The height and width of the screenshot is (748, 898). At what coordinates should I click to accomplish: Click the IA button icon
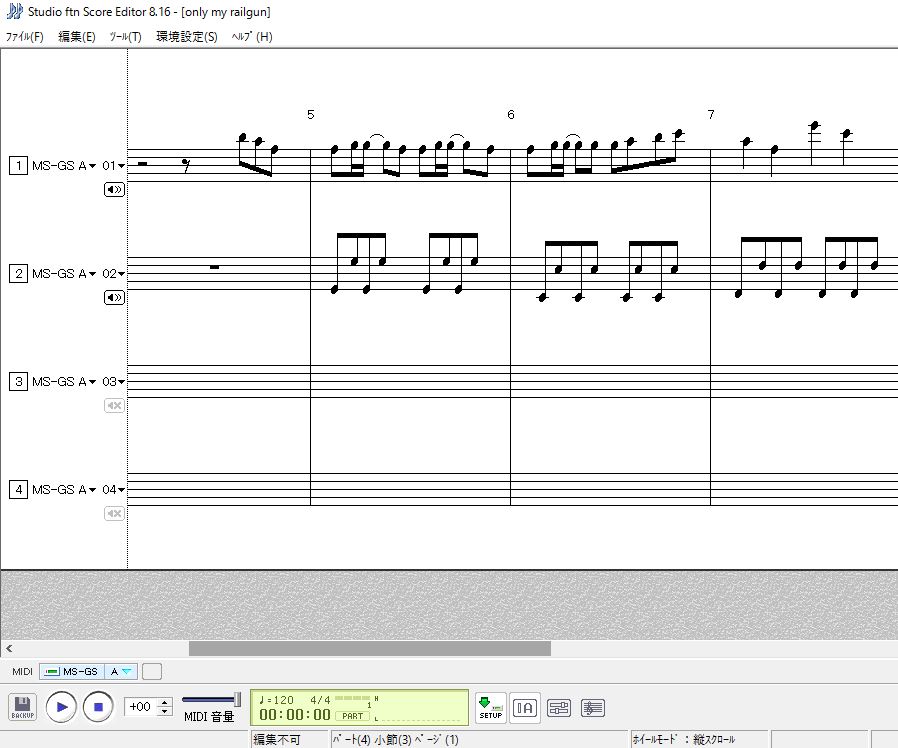524,708
